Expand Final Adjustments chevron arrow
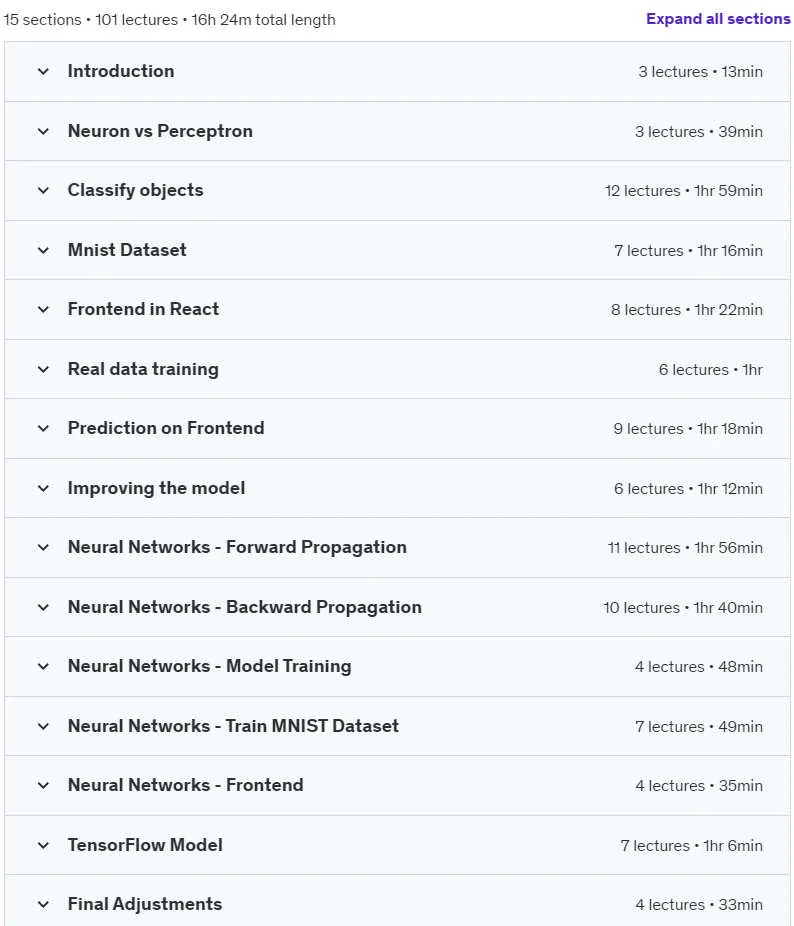794x926 pixels. pos(43,904)
